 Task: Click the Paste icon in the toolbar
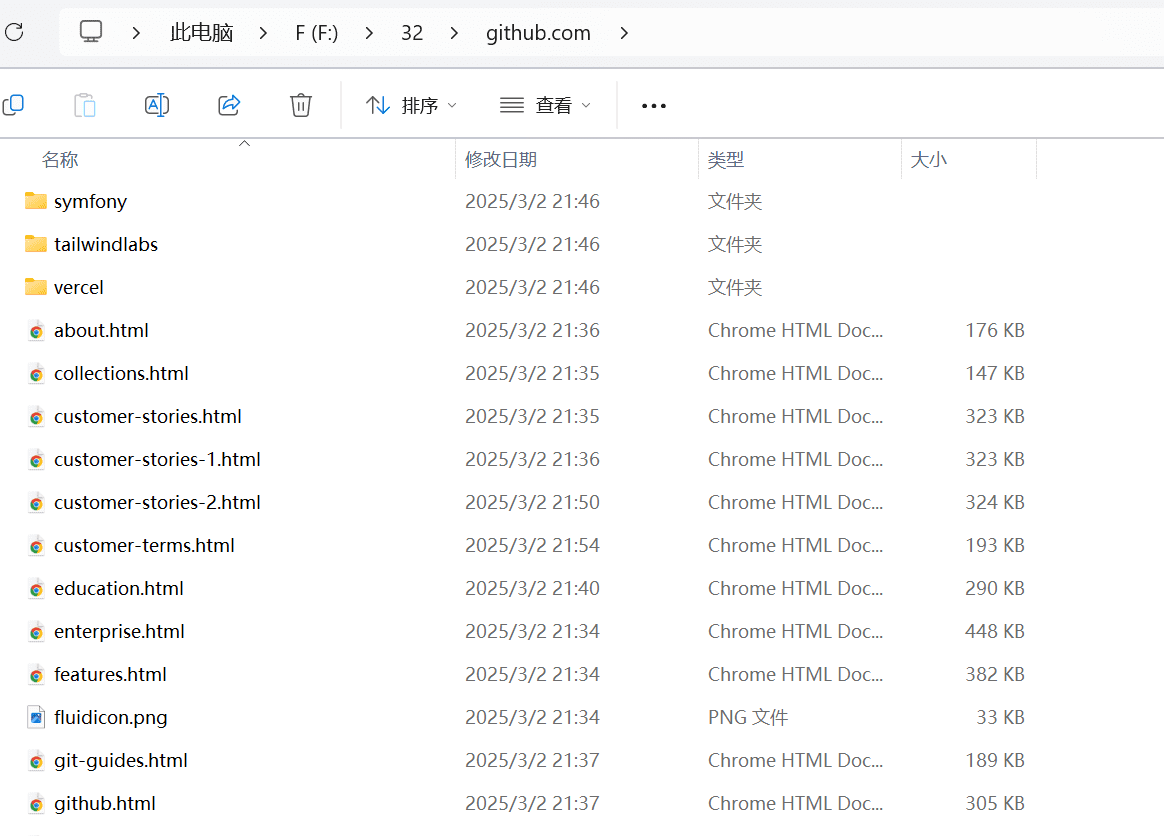(85, 104)
